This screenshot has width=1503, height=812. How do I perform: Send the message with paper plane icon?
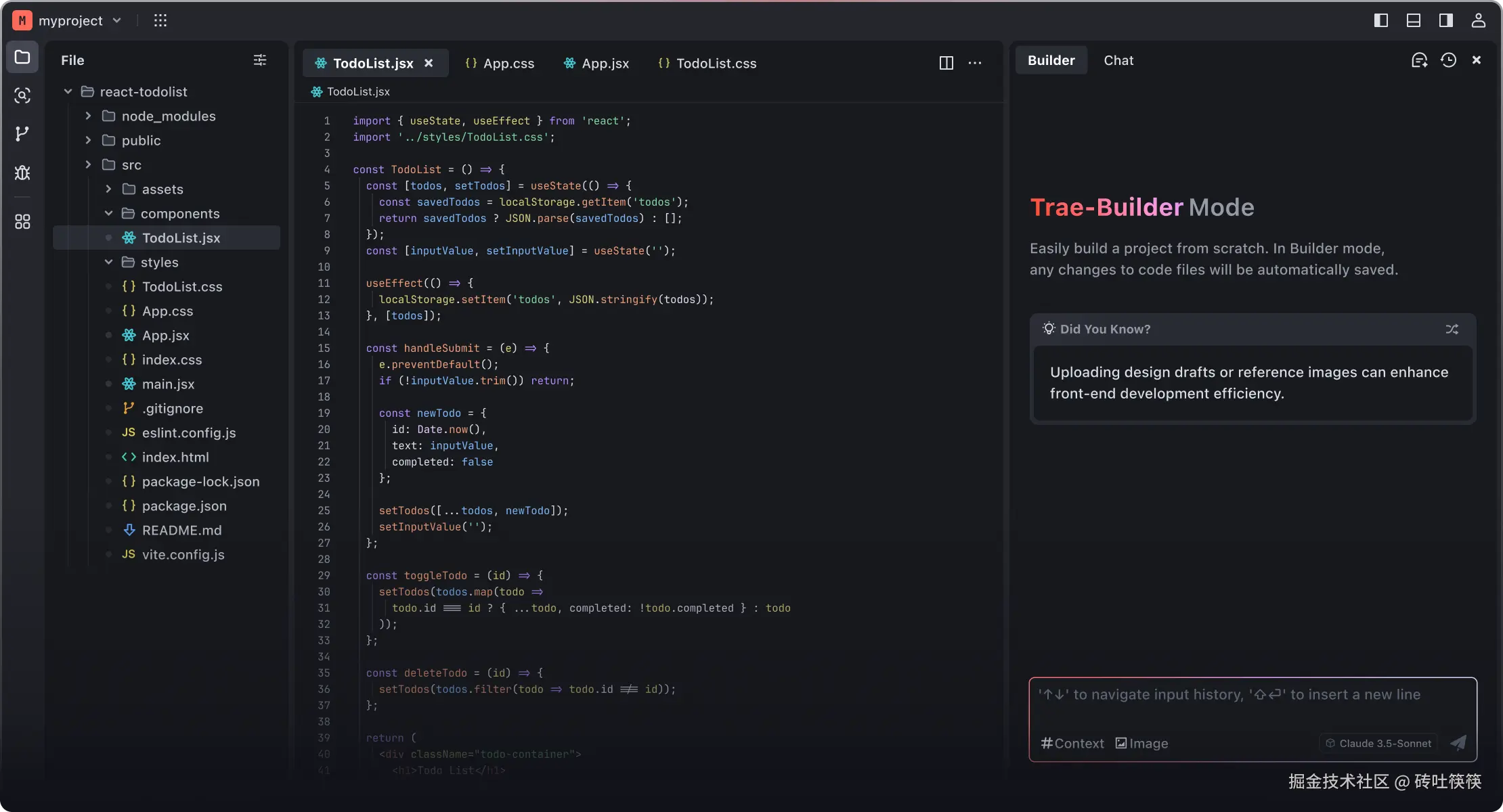click(1458, 743)
